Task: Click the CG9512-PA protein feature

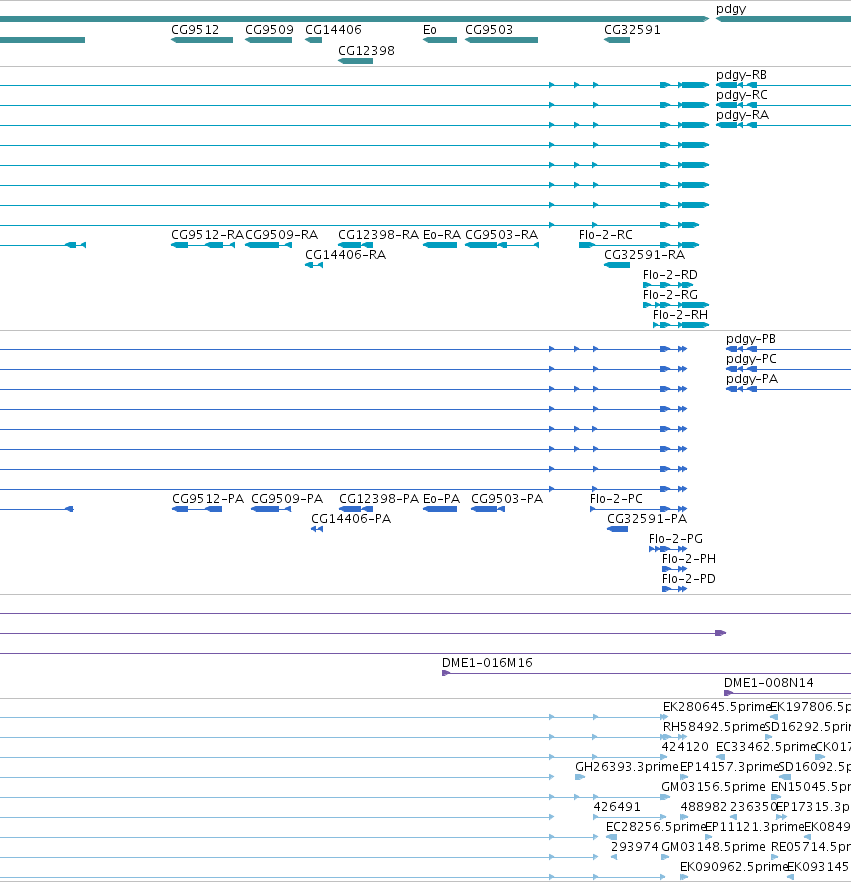Action: click(197, 509)
